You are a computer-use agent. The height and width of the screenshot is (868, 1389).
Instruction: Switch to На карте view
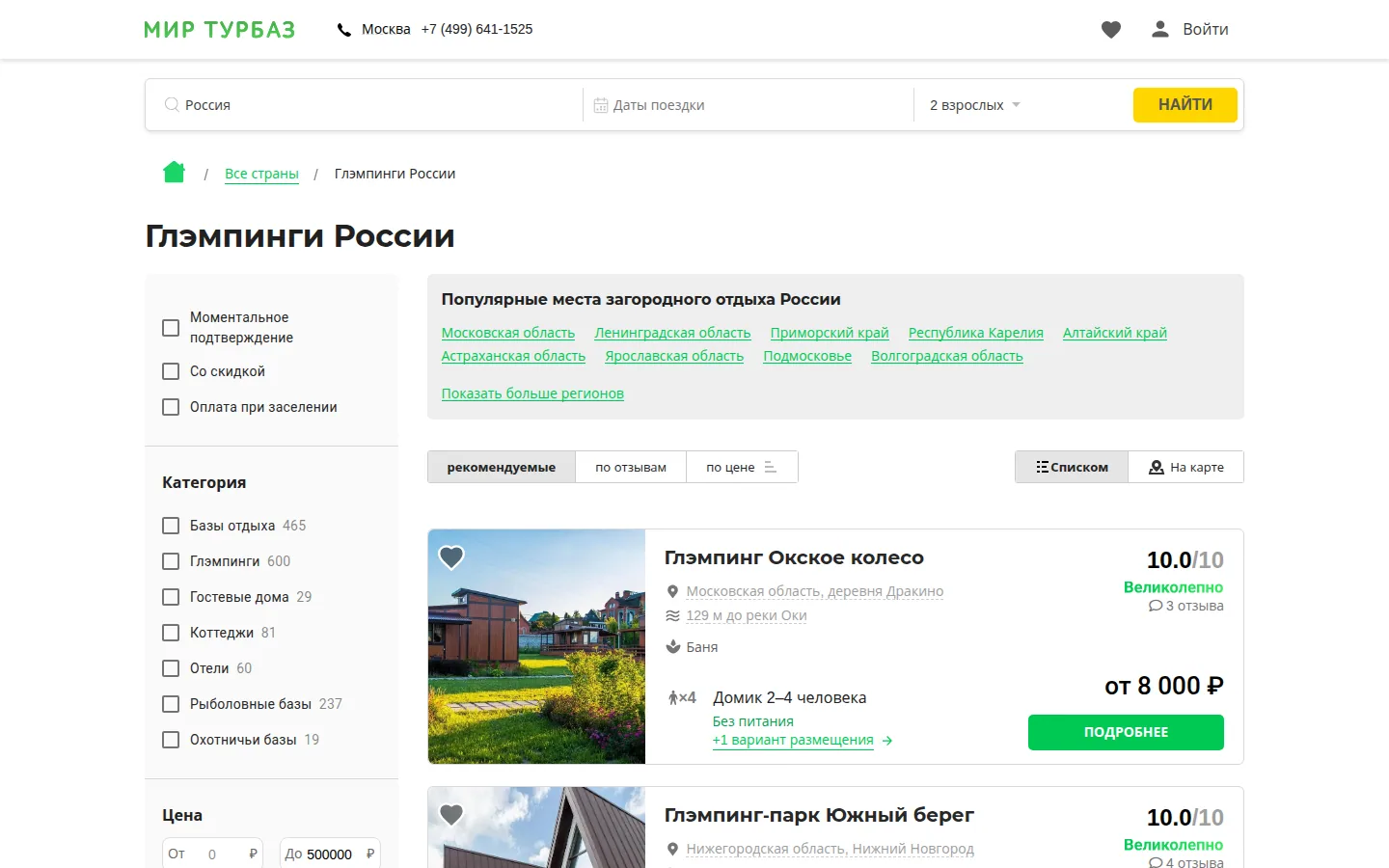pos(1185,467)
